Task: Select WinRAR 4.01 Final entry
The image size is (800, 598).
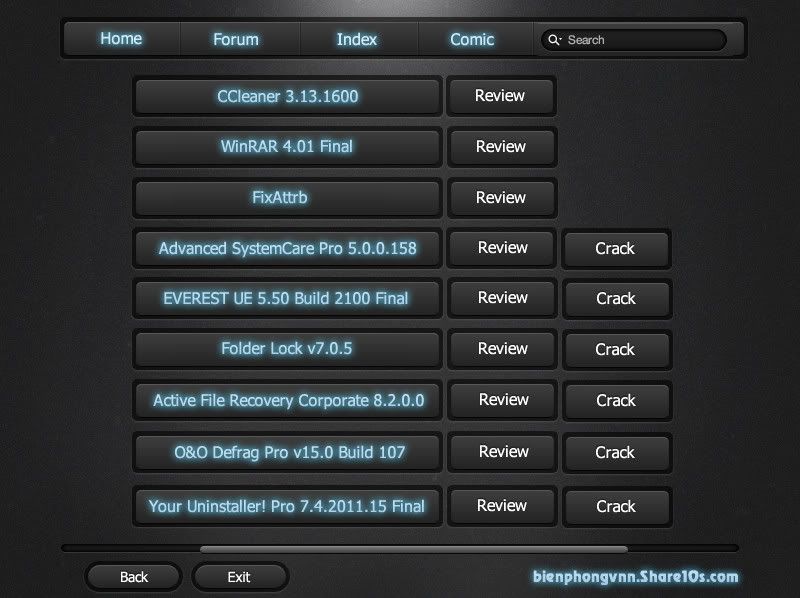Action: pos(287,147)
